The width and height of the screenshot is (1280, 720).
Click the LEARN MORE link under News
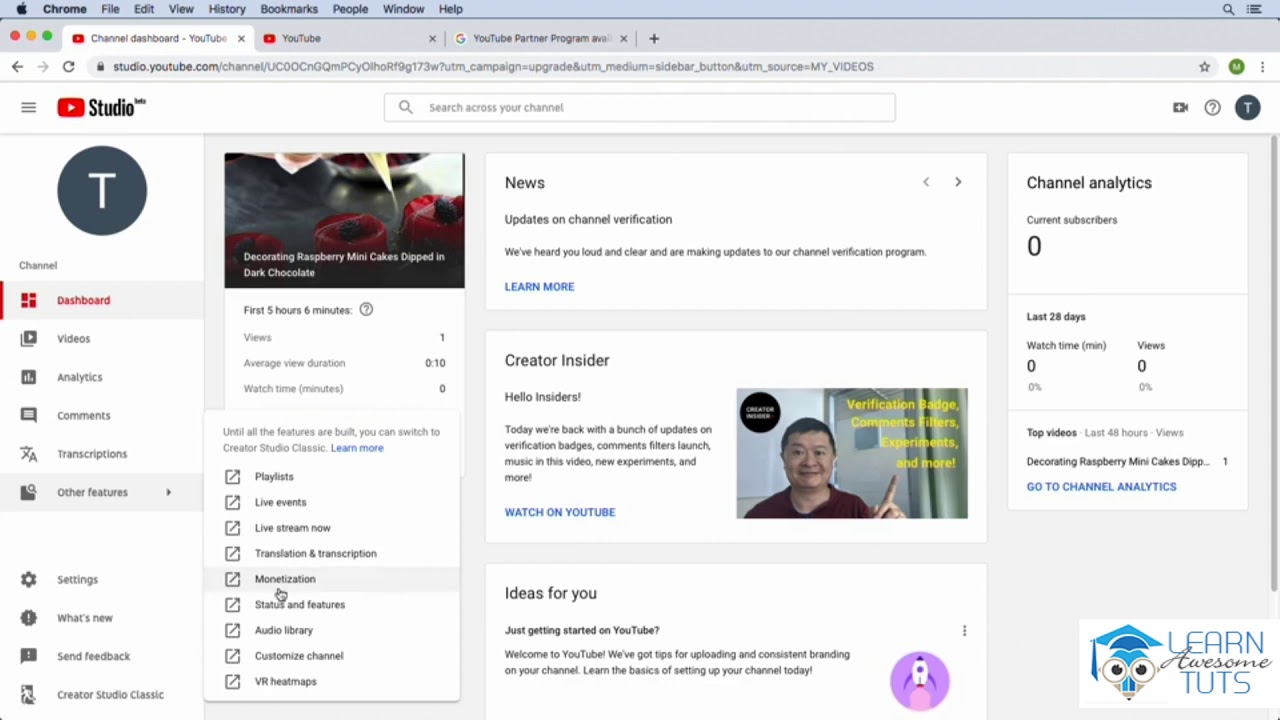point(539,287)
